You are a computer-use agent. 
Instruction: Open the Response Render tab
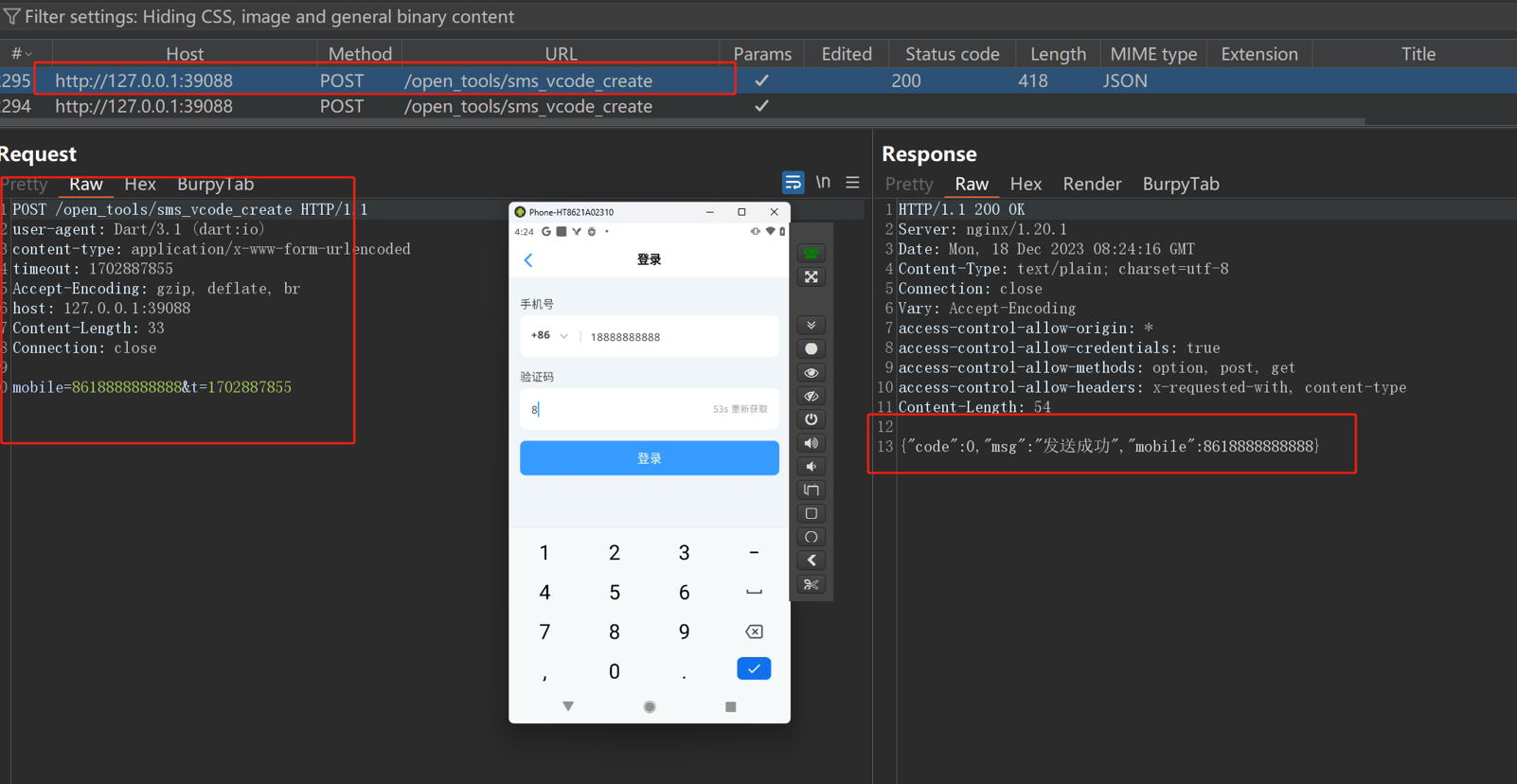tap(1092, 184)
